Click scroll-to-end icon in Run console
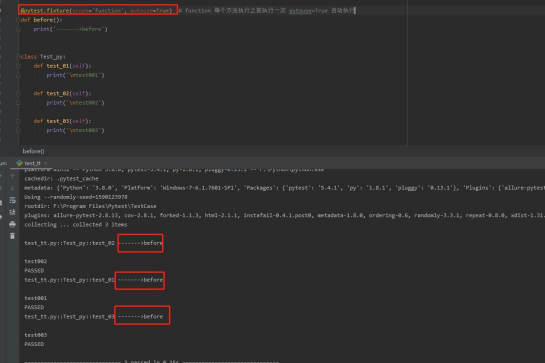Viewport: 545px width, 363px height. (13, 212)
